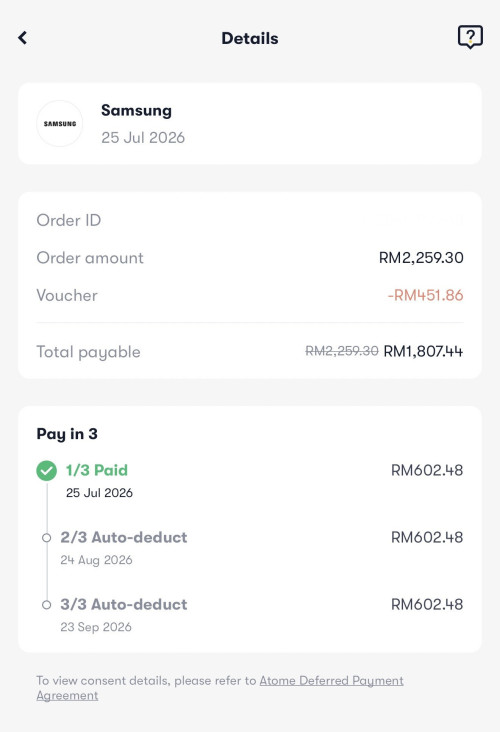Open the 2/3 Auto-deduct installment entry

coord(250,547)
